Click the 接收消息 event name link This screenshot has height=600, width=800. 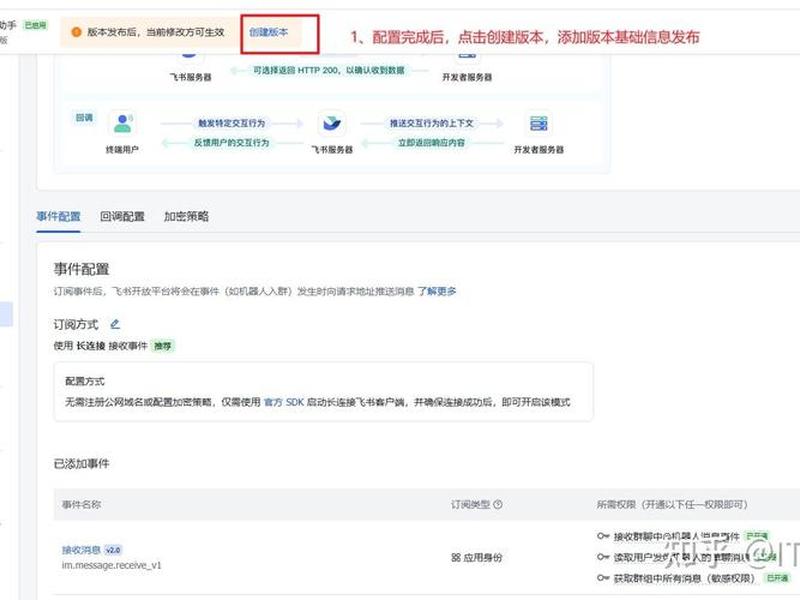coord(81,549)
